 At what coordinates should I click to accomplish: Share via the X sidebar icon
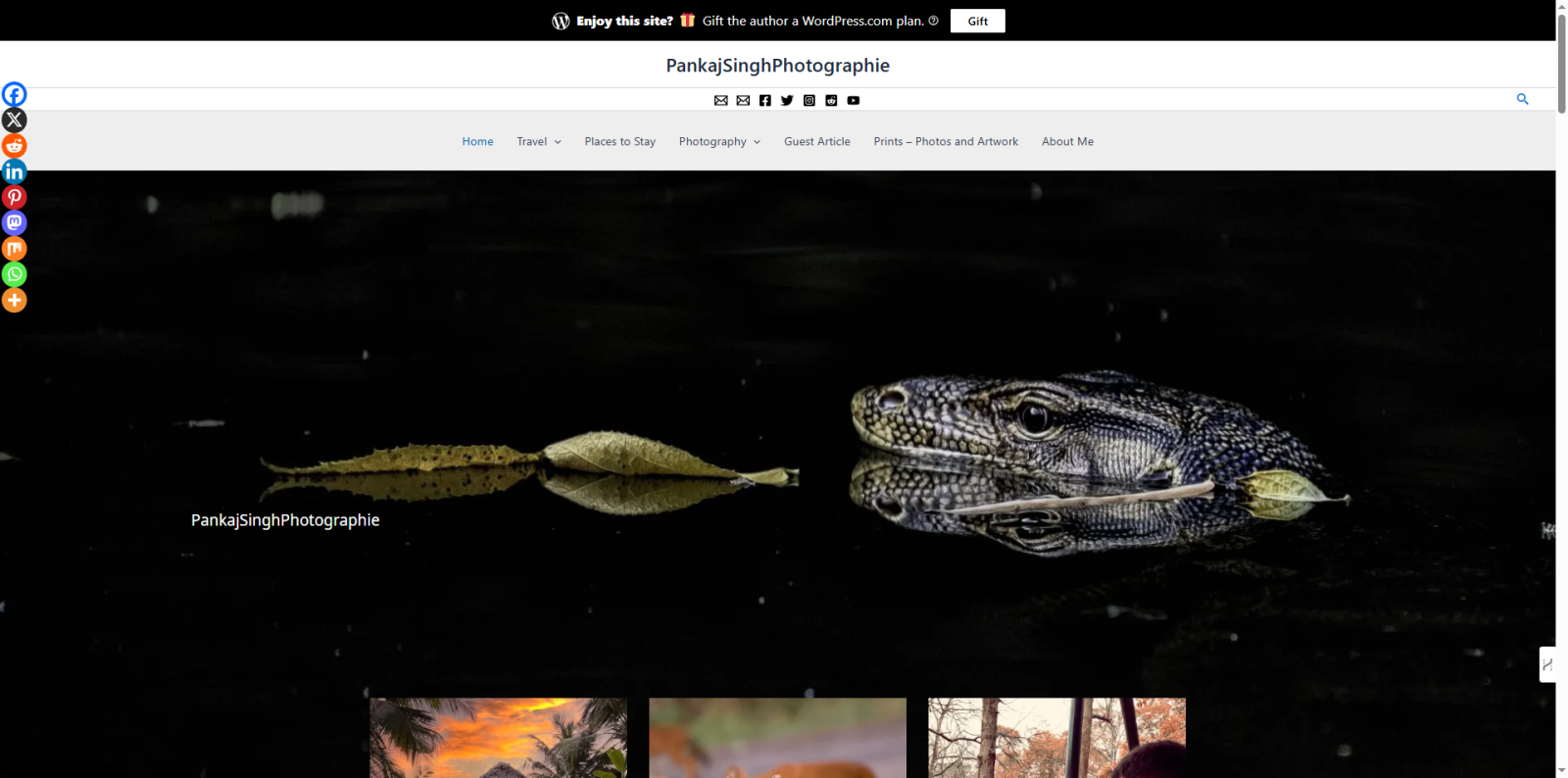pyautogui.click(x=14, y=120)
